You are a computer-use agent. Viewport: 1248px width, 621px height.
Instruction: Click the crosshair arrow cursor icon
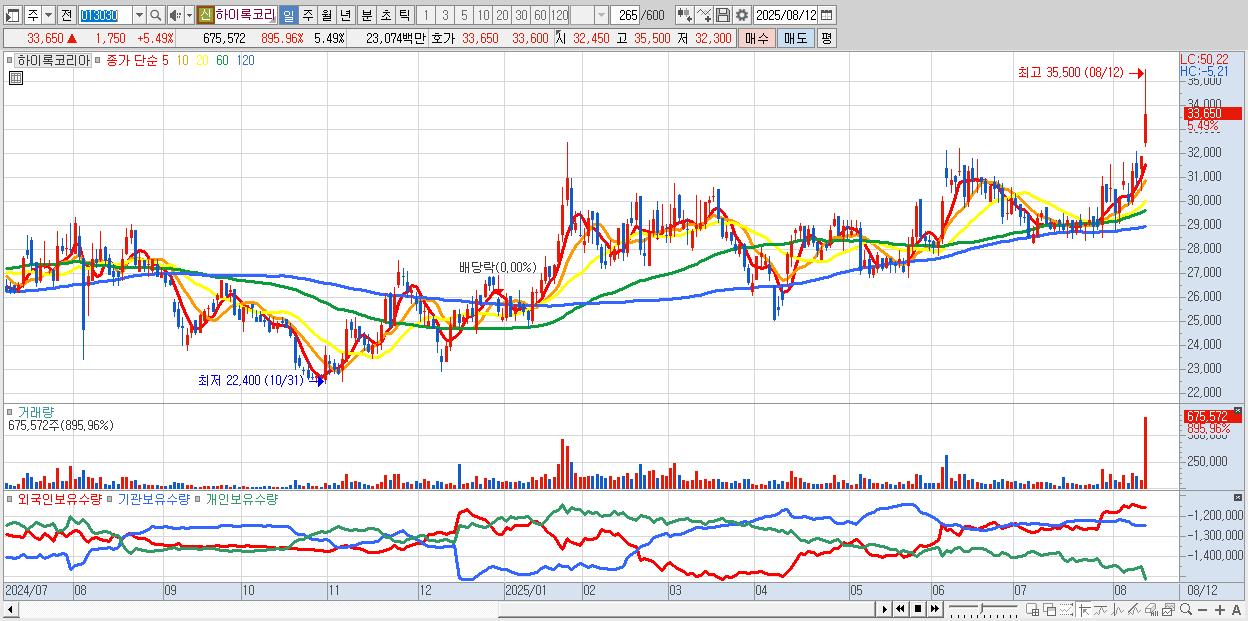tap(1084, 610)
